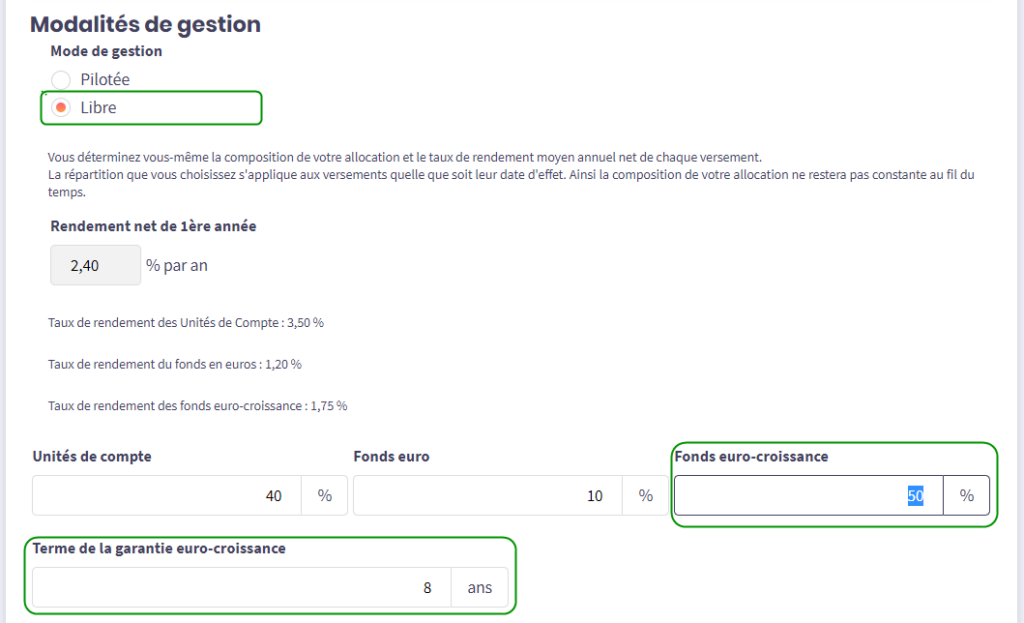Click the 'ans' unit suffix box

[479, 588]
